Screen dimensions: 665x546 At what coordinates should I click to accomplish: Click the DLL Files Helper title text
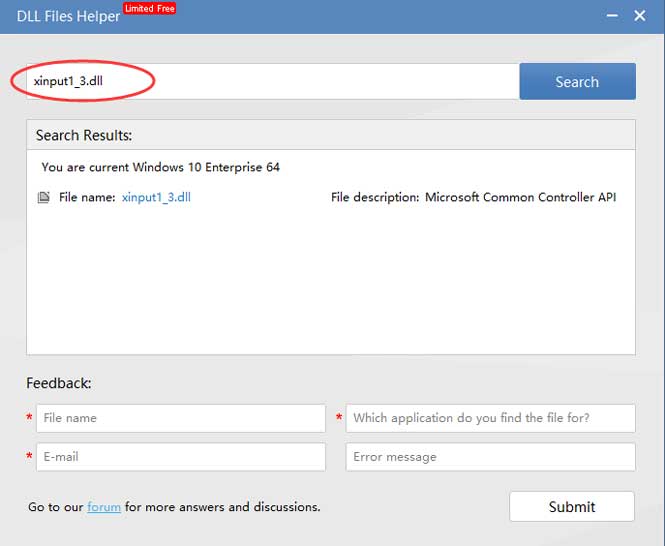(68, 17)
